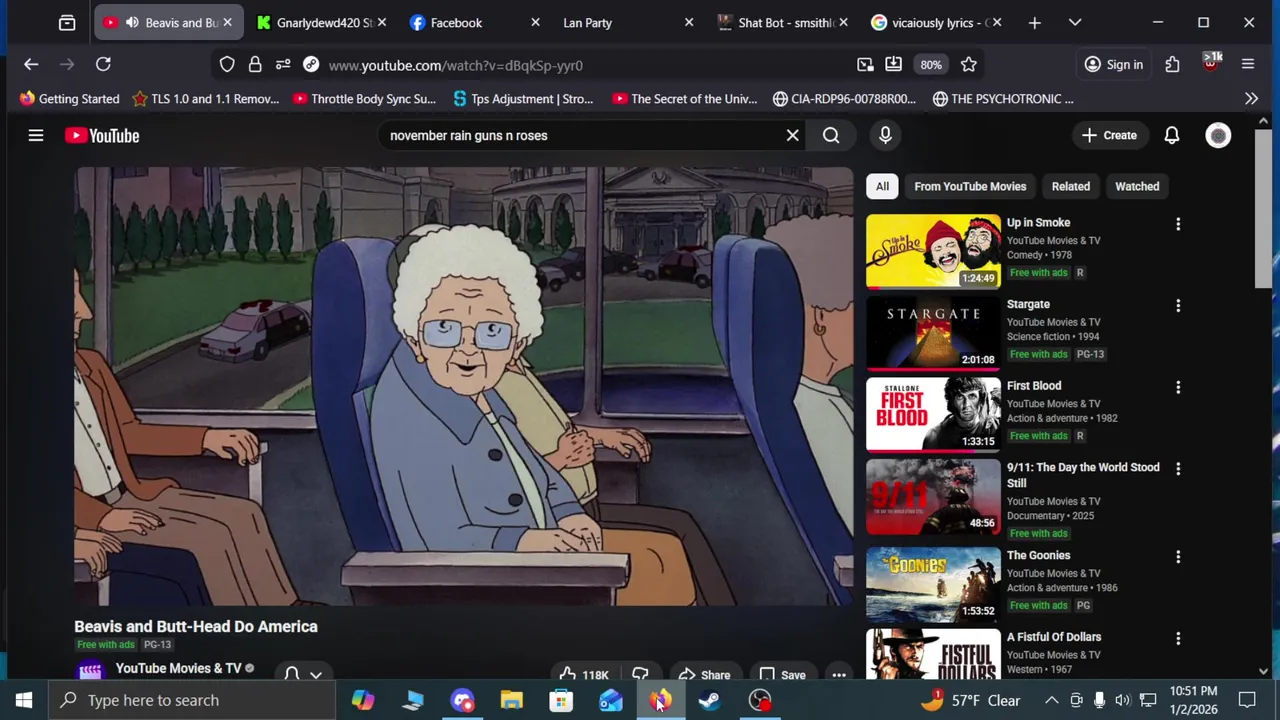1280x720 pixels.
Task: Clear the YouTube search box text
Action: click(792, 135)
